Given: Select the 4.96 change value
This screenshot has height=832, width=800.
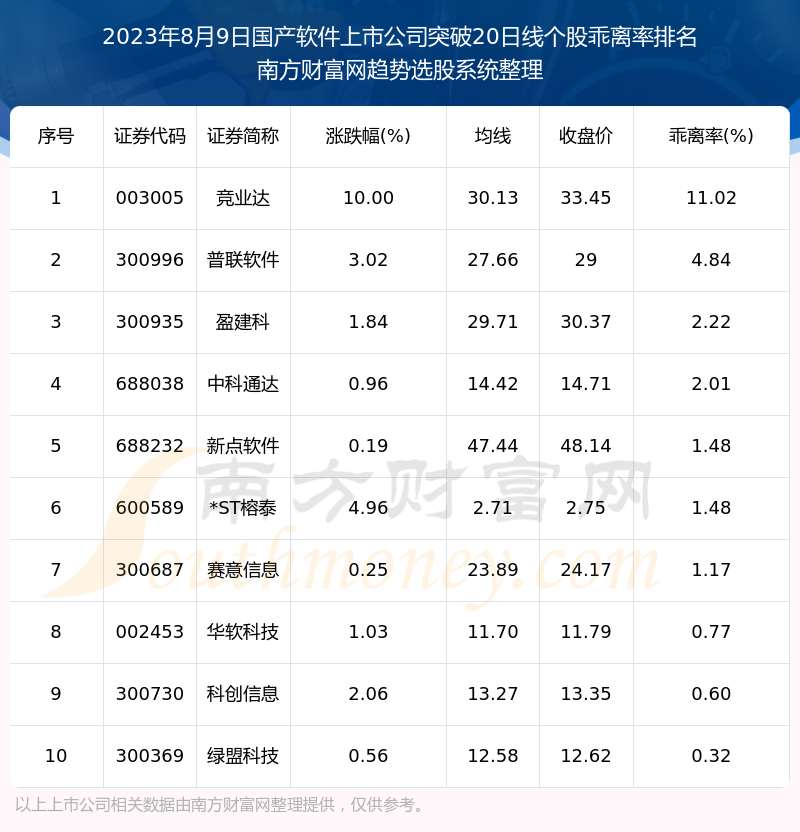Looking at the screenshot, I should [368, 508].
